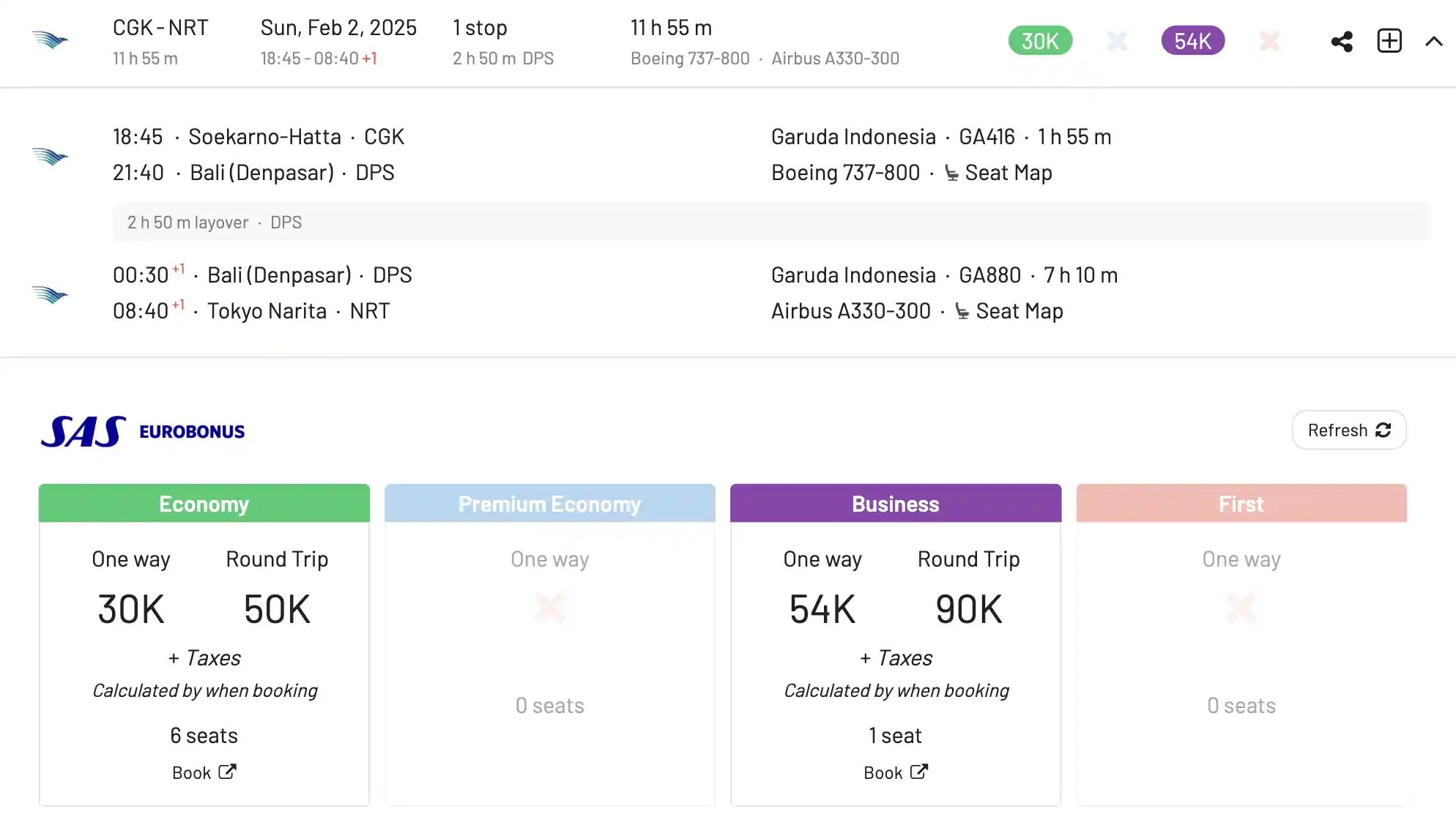1456x817 pixels.
Task: Click the Garuda logo beside CGK-NRT summary
Action: tap(50, 40)
